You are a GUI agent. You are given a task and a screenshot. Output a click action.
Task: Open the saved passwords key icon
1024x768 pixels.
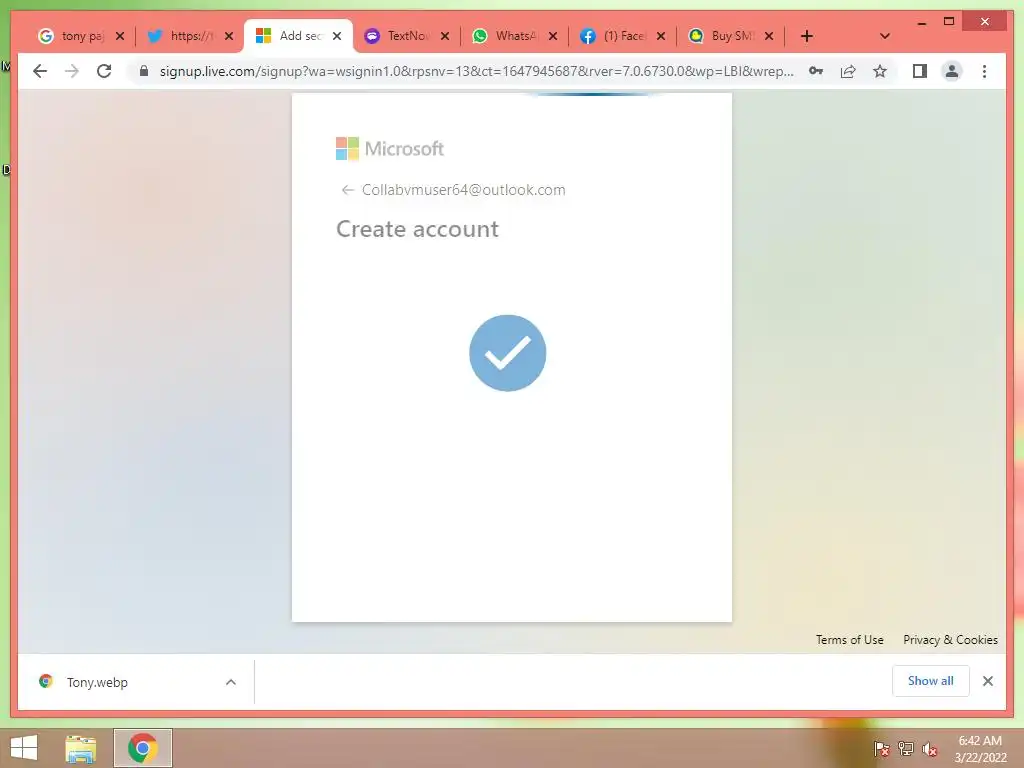(816, 71)
